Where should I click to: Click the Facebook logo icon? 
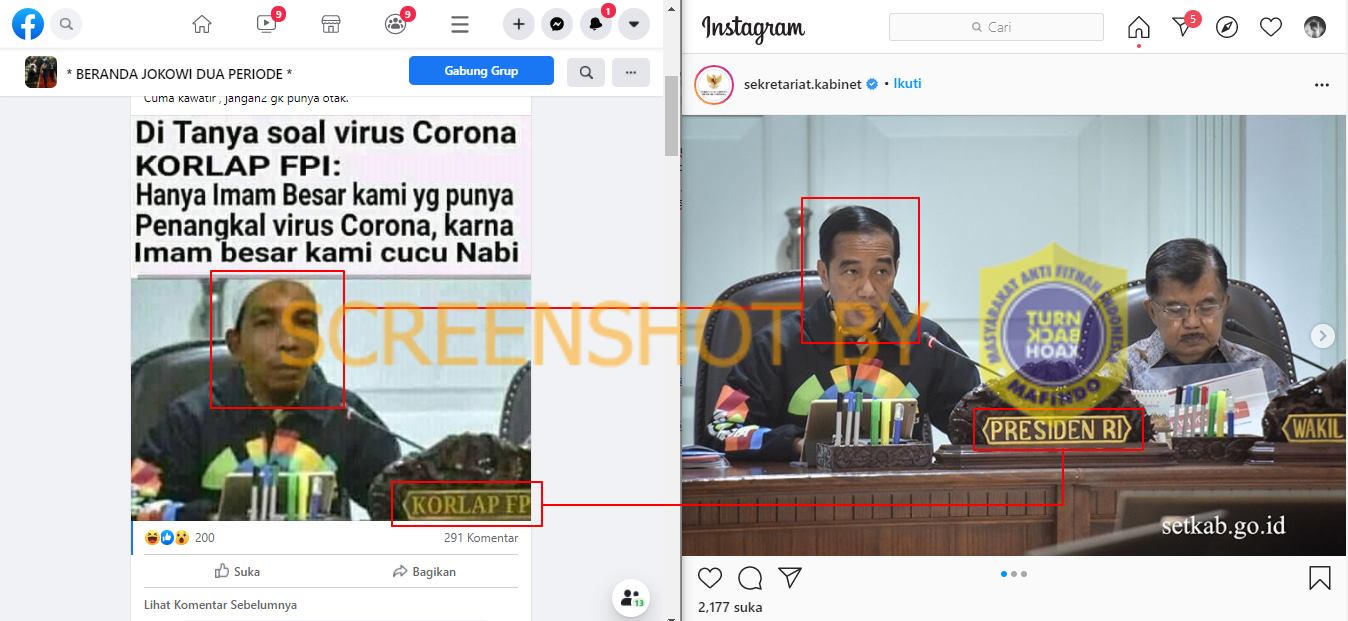(28, 23)
